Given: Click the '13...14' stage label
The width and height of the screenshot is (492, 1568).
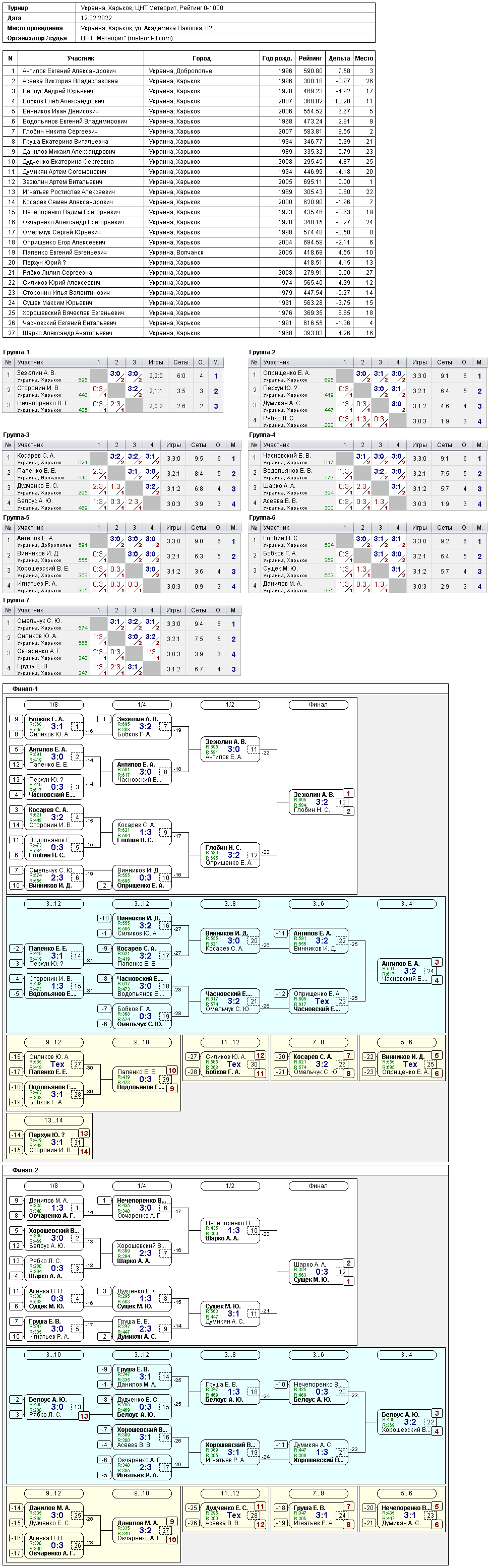Looking at the screenshot, I should 53,1120.
